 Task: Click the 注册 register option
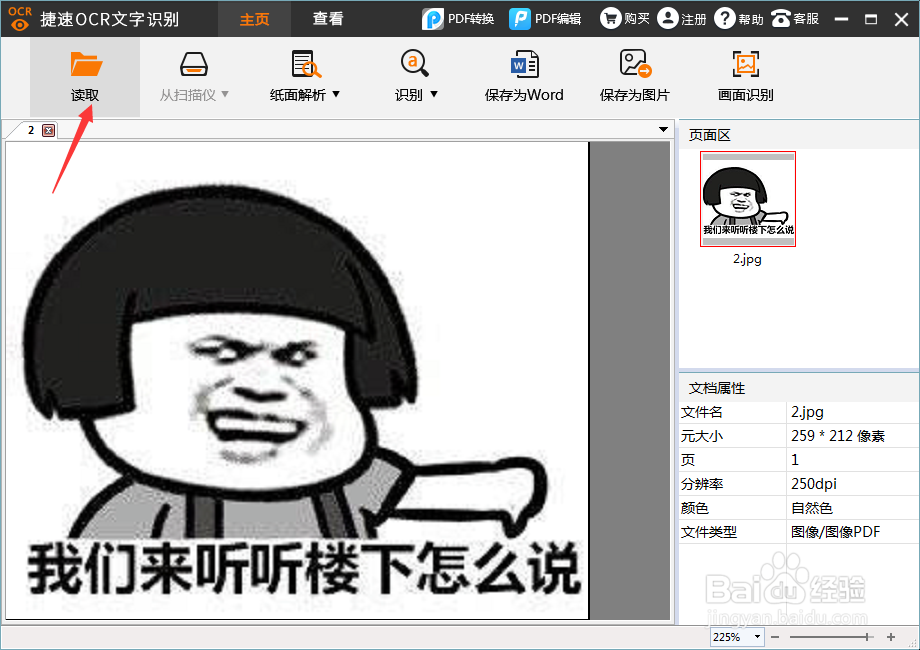point(681,18)
